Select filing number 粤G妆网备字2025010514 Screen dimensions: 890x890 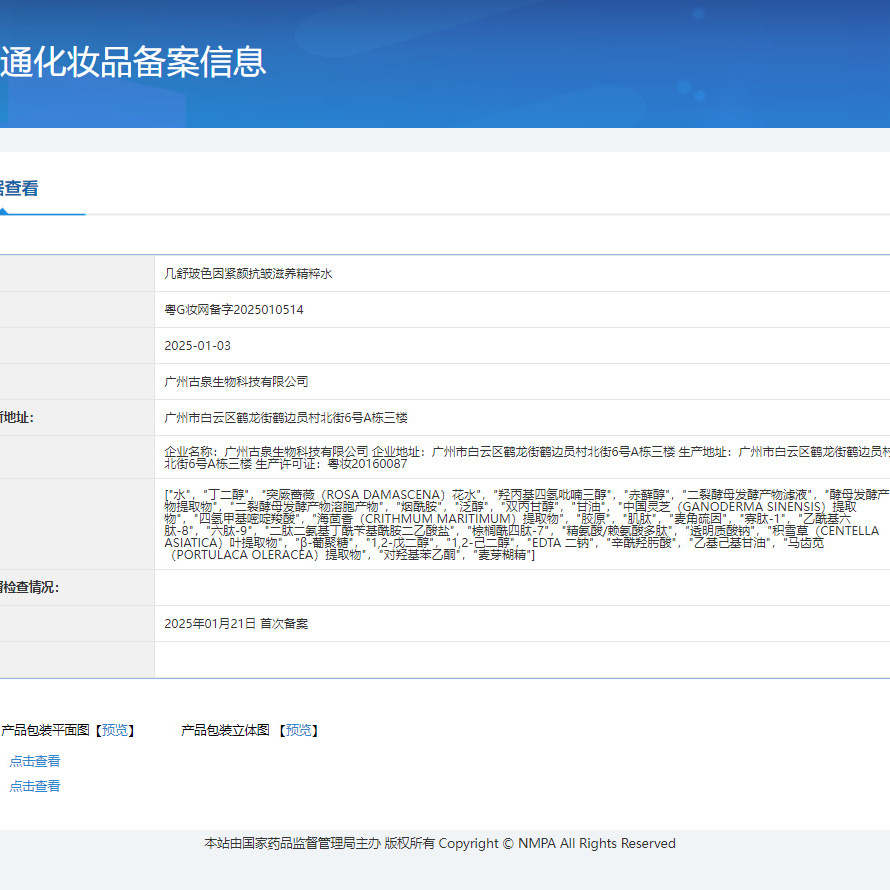(x=234, y=310)
